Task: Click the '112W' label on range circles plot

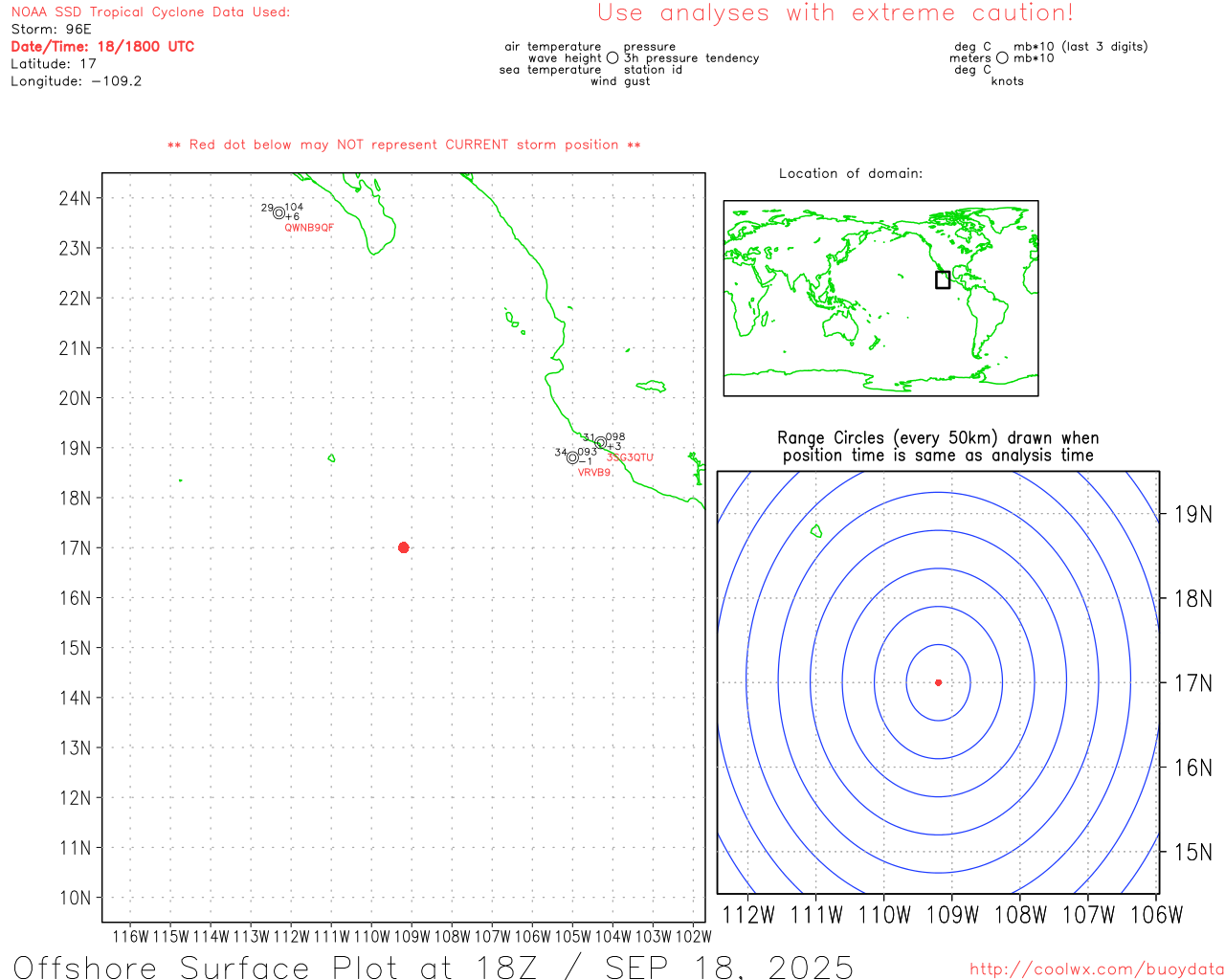Action: pyautogui.click(x=747, y=915)
